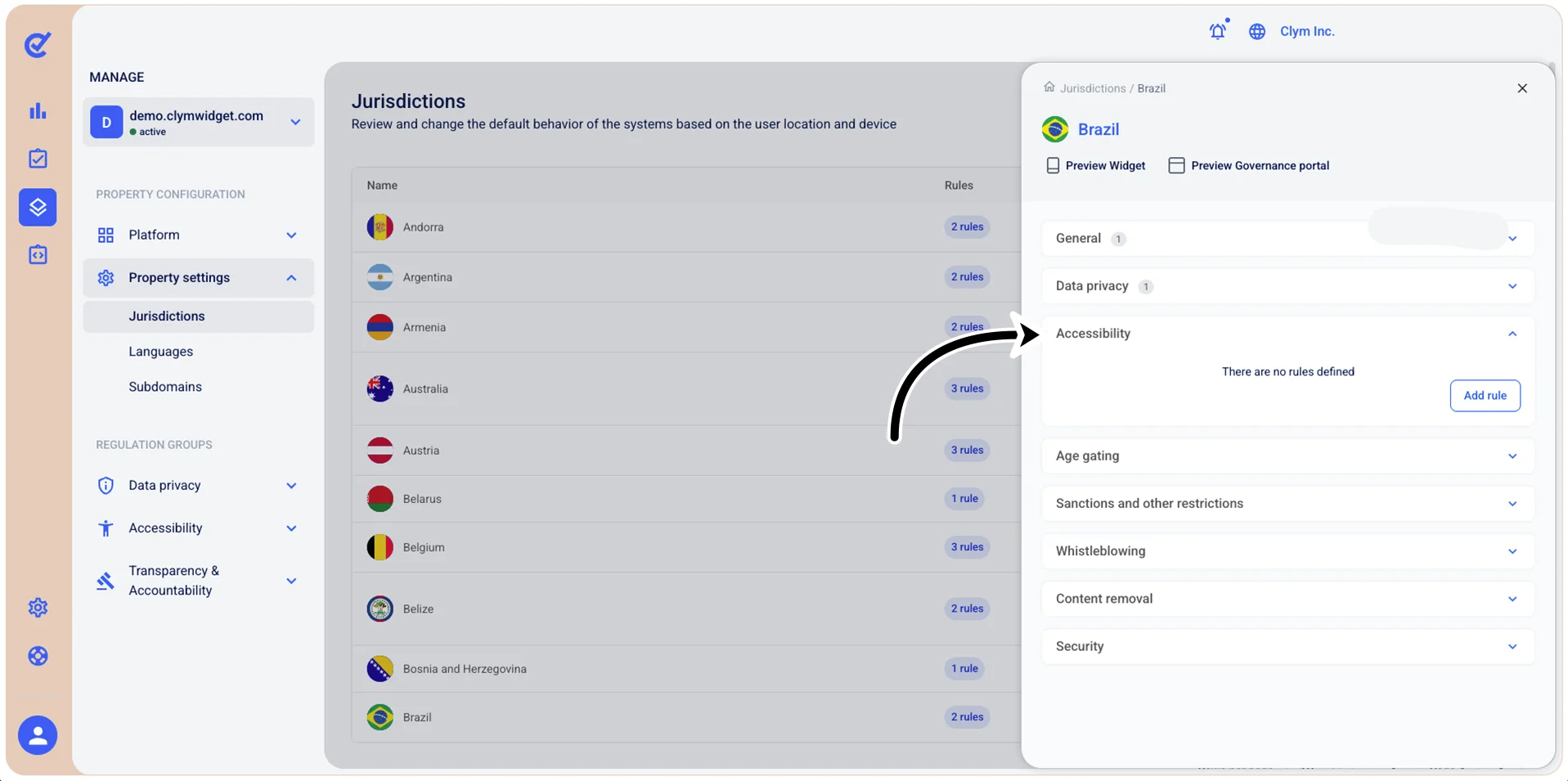This screenshot has height=781, width=1568.
Task: Open the help lifebuoy sidebar icon
Action: pyautogui.click(x=38, y=656)
